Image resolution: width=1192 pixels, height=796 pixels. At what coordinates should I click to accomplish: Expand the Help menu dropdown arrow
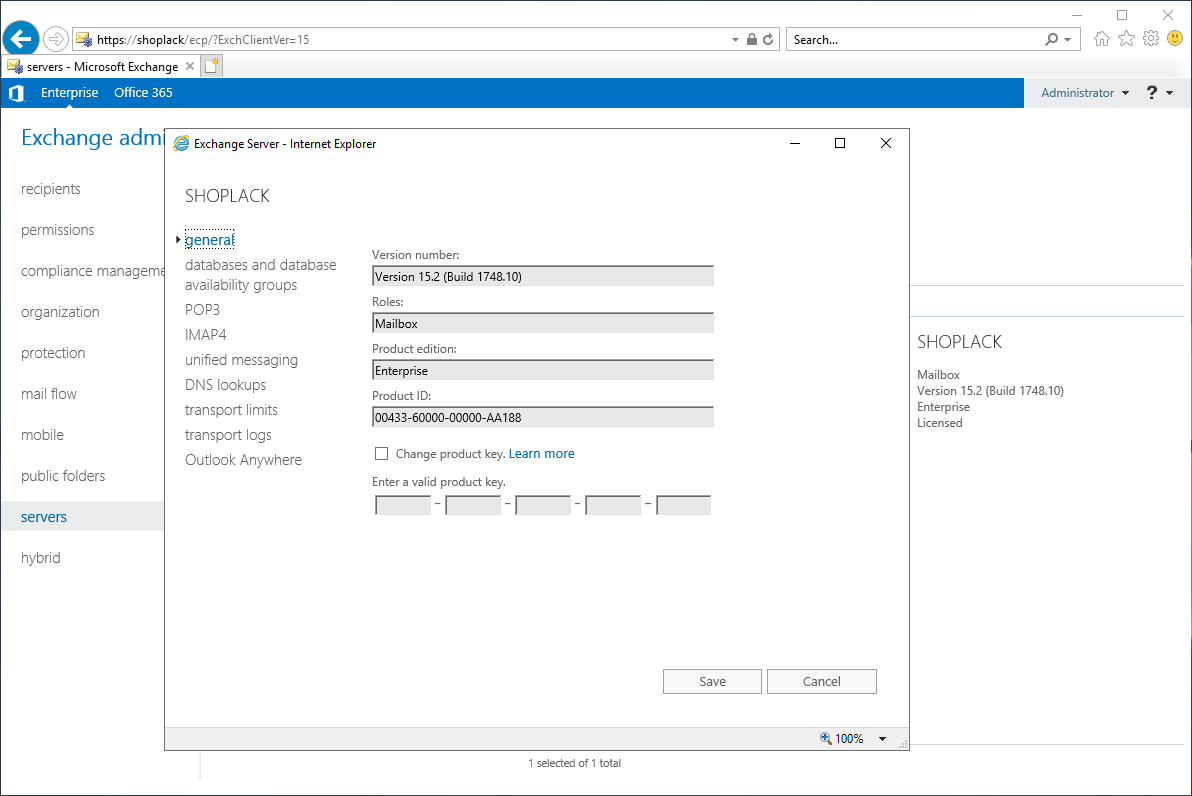pyautogui.click(x=1169, y=93)
